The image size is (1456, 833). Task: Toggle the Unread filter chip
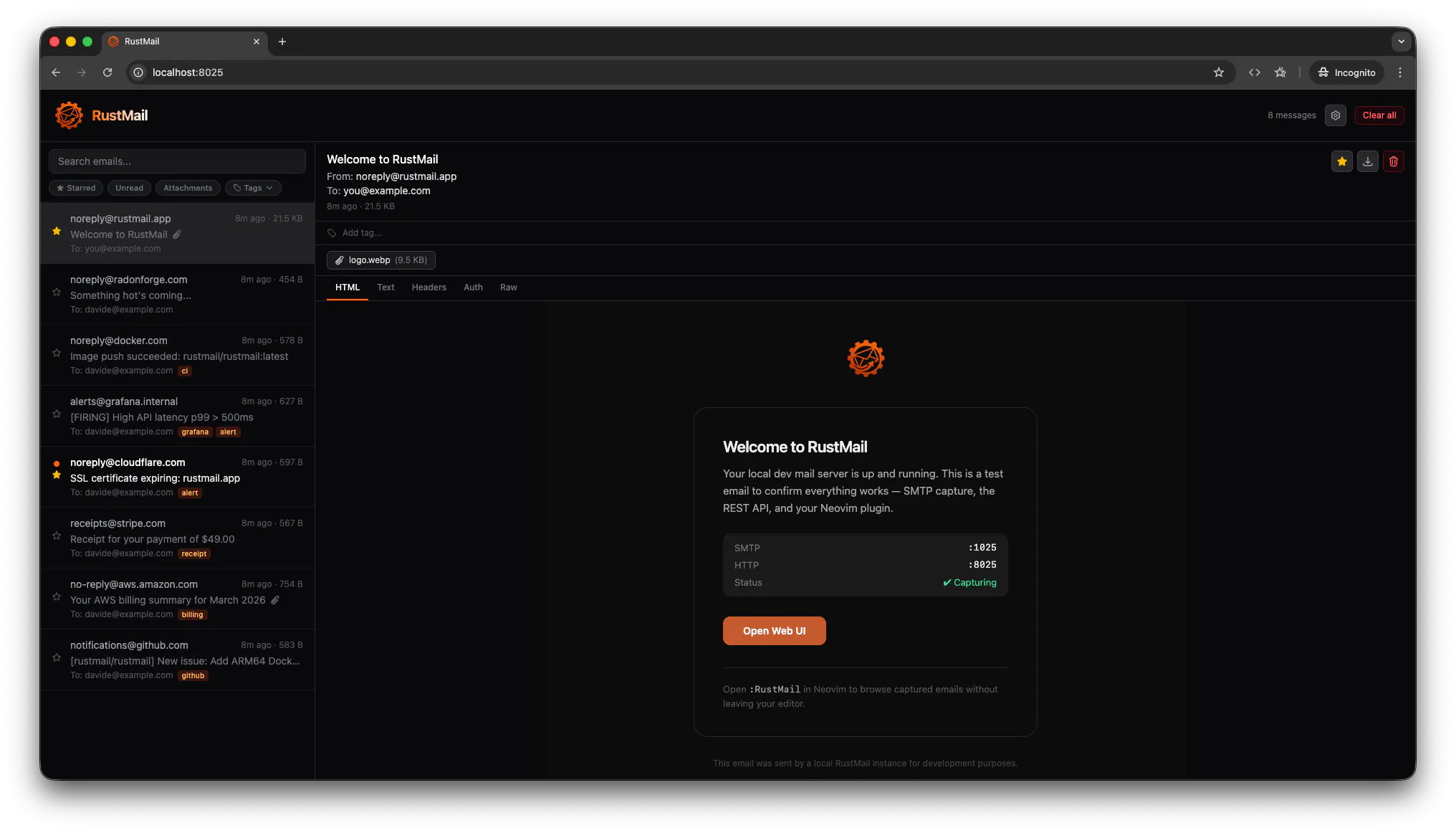(129, 188)
